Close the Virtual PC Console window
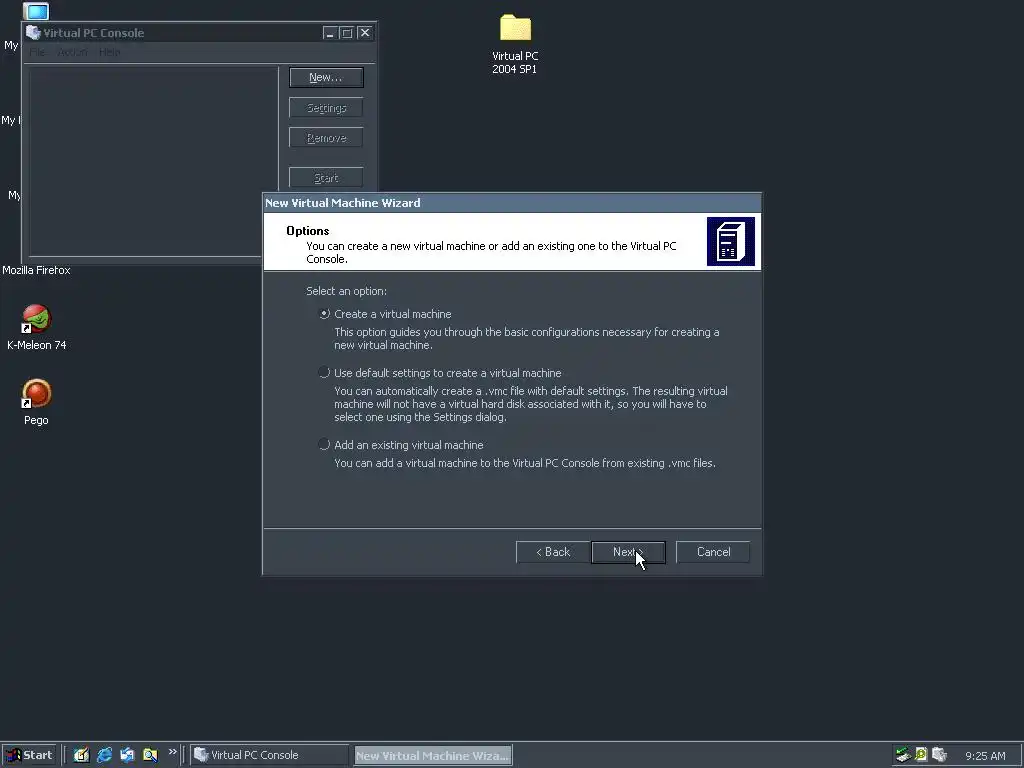The image size is (1024, 768). (x=364, y=33)
